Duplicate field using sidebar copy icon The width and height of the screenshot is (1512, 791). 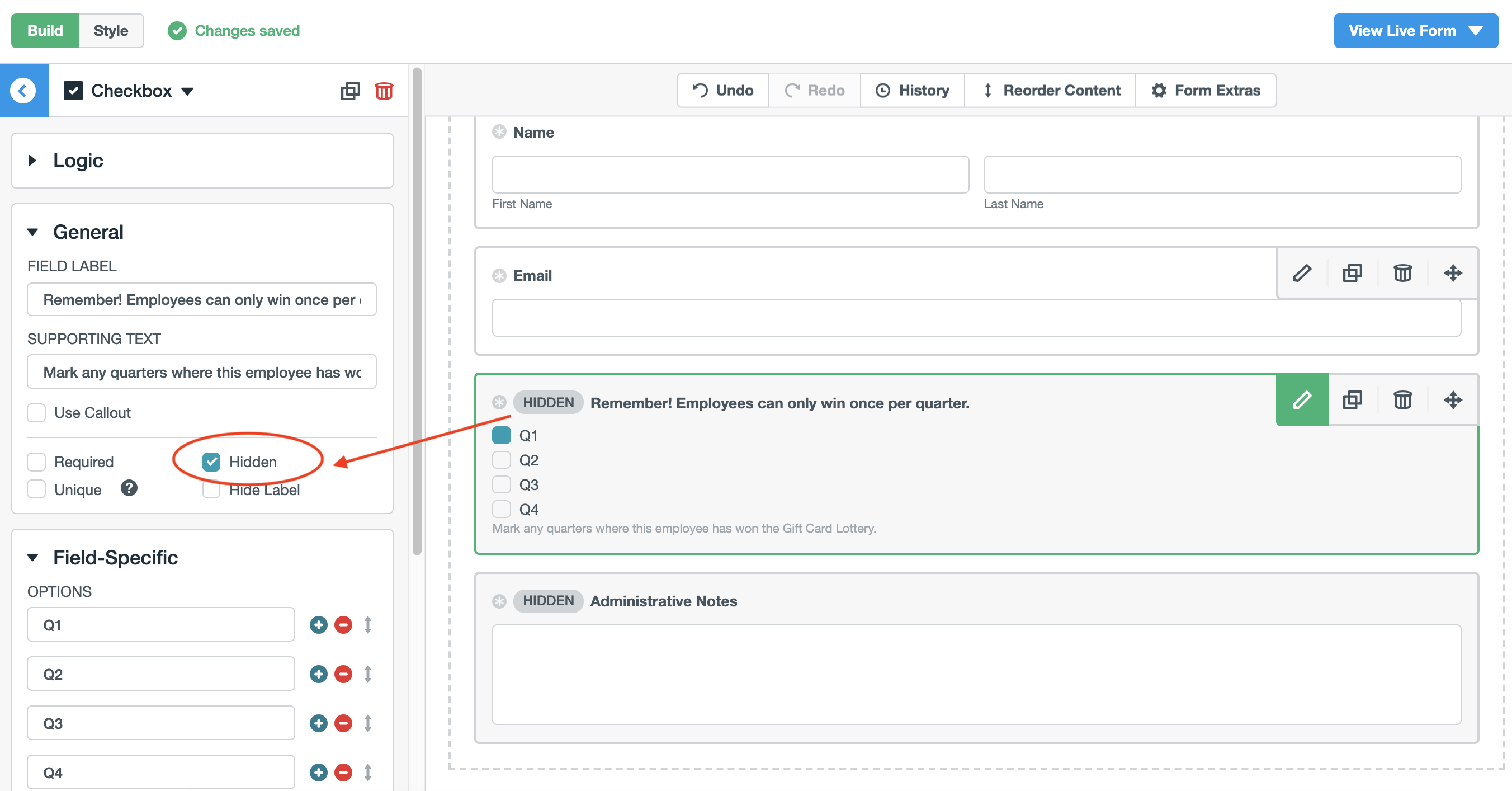[x=350, y=91]
